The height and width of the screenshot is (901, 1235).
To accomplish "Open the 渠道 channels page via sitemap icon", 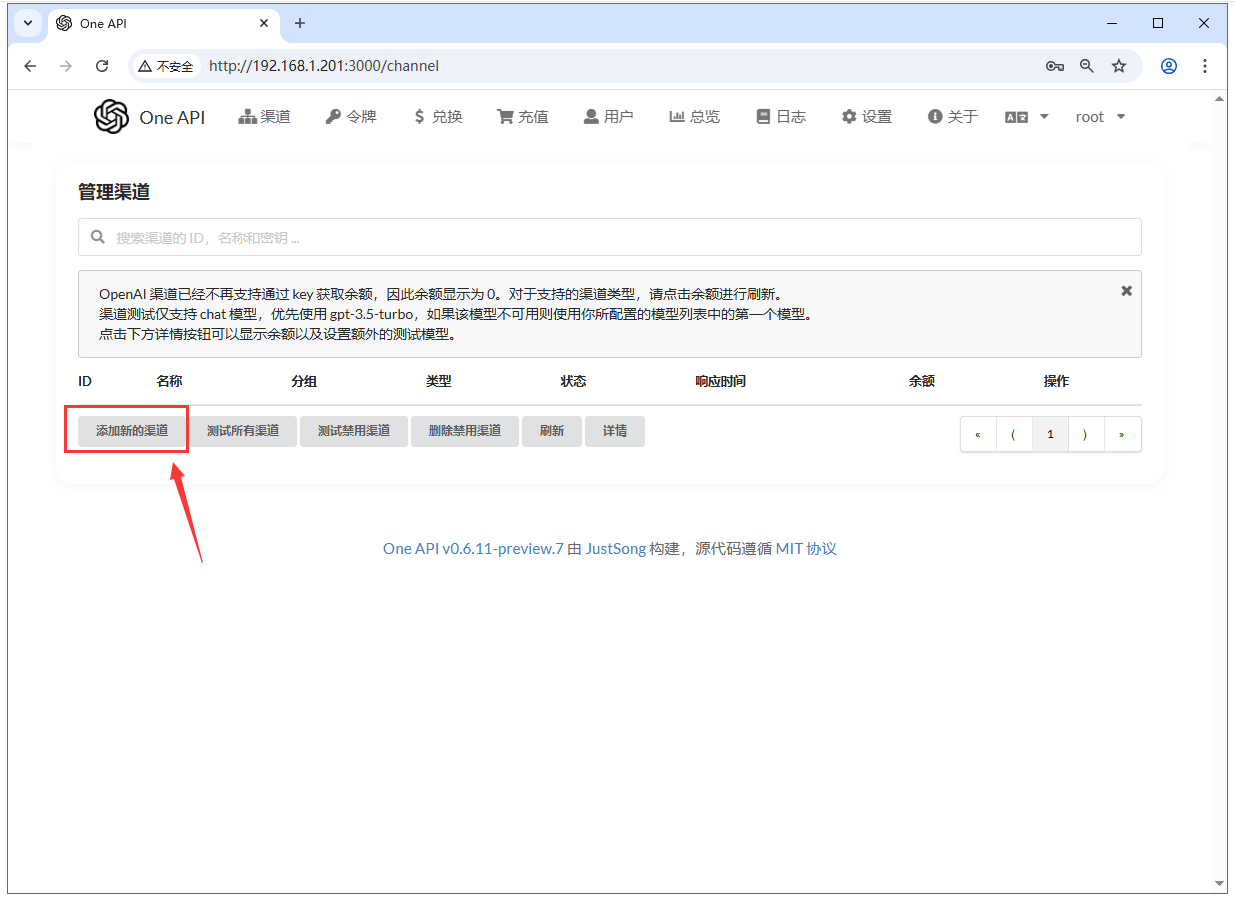I will tap(247, 116).
